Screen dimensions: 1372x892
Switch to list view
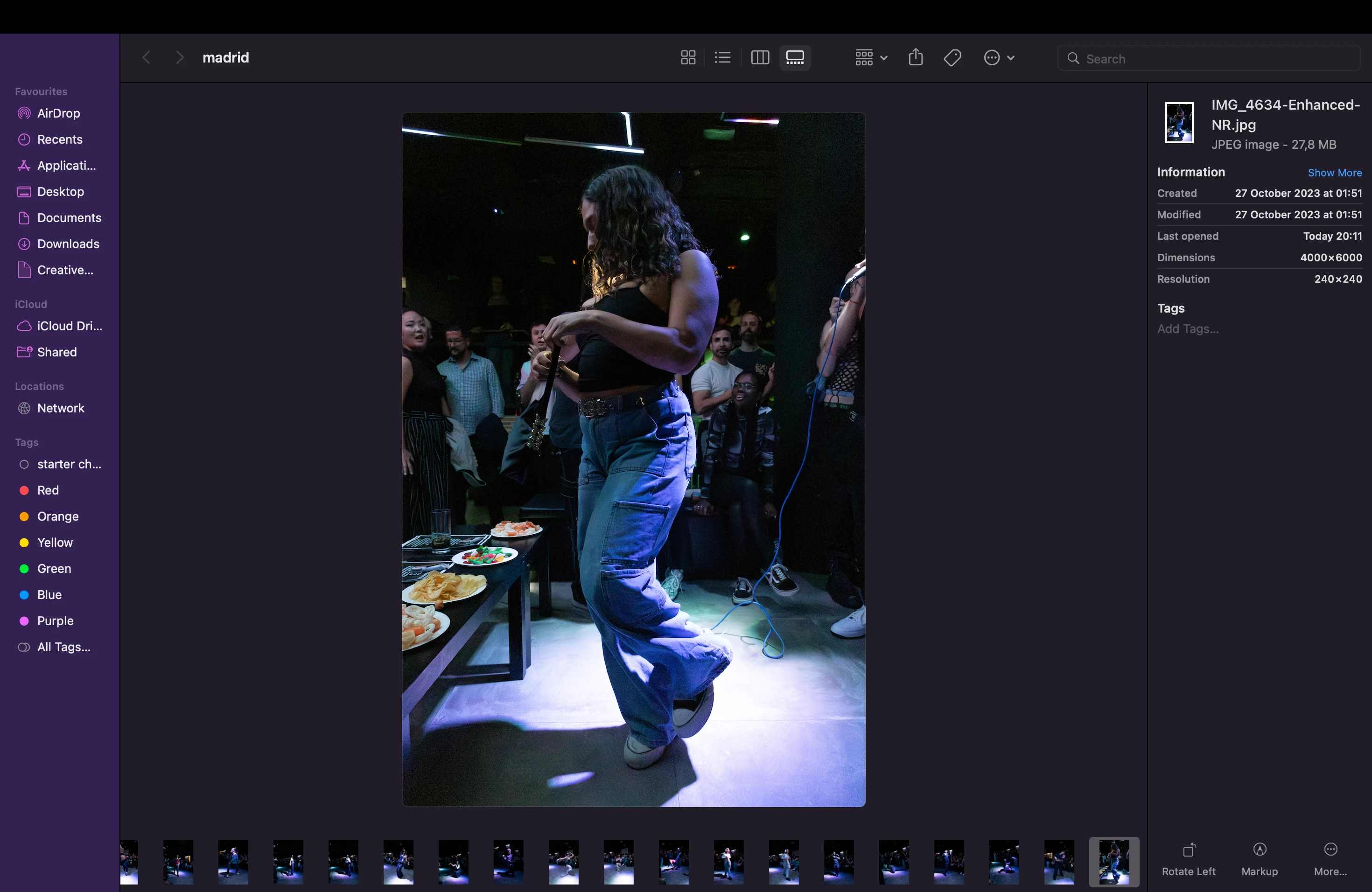722,58
